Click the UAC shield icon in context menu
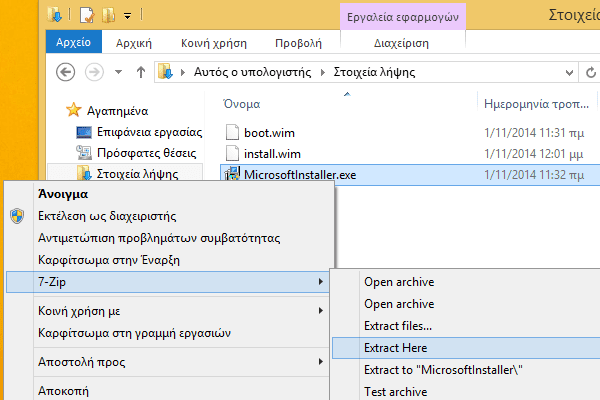The width and height of the screenshot is (600, 400). (x=17, y=216)
